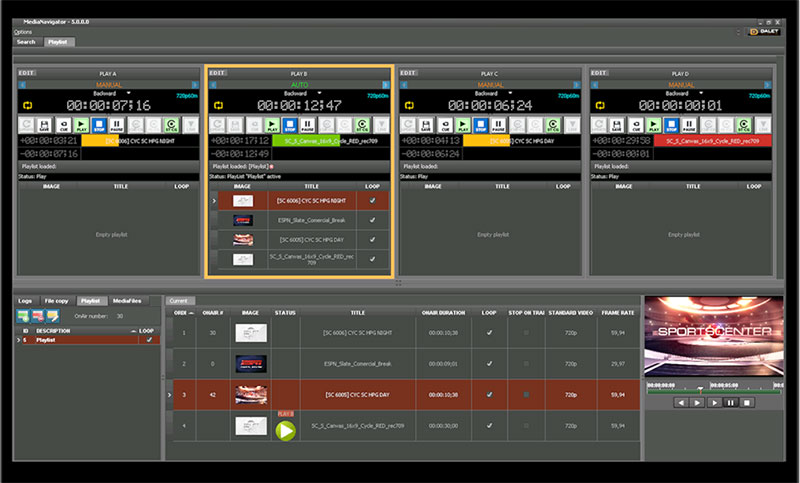Viewport: 800px width, 483px height.
Task: Toggle Stop on Trai checkbox for order 3
Action: coord(526,394)
